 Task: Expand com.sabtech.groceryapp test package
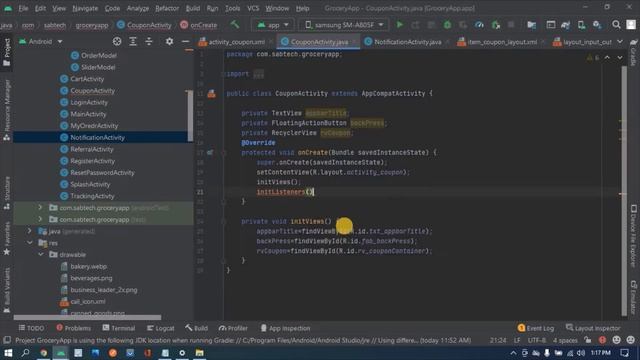click(40, 220)
